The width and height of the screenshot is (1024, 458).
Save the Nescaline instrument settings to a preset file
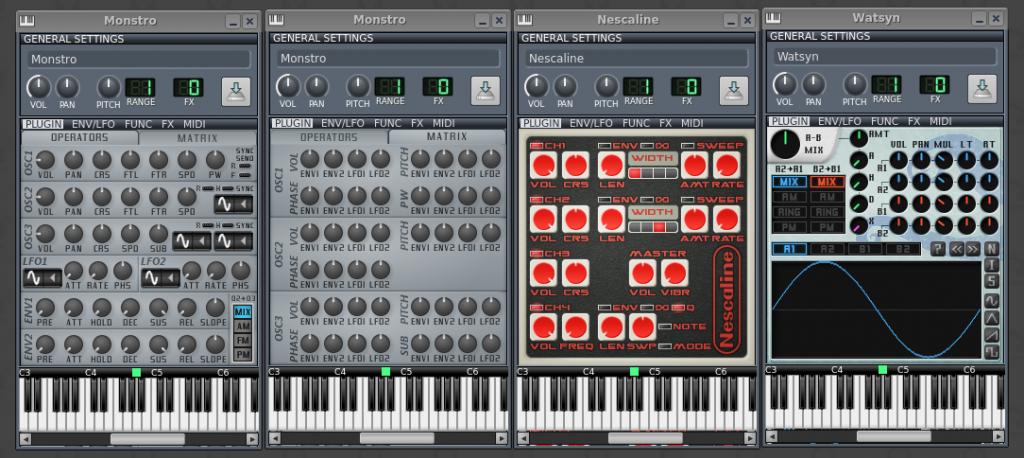733,91
